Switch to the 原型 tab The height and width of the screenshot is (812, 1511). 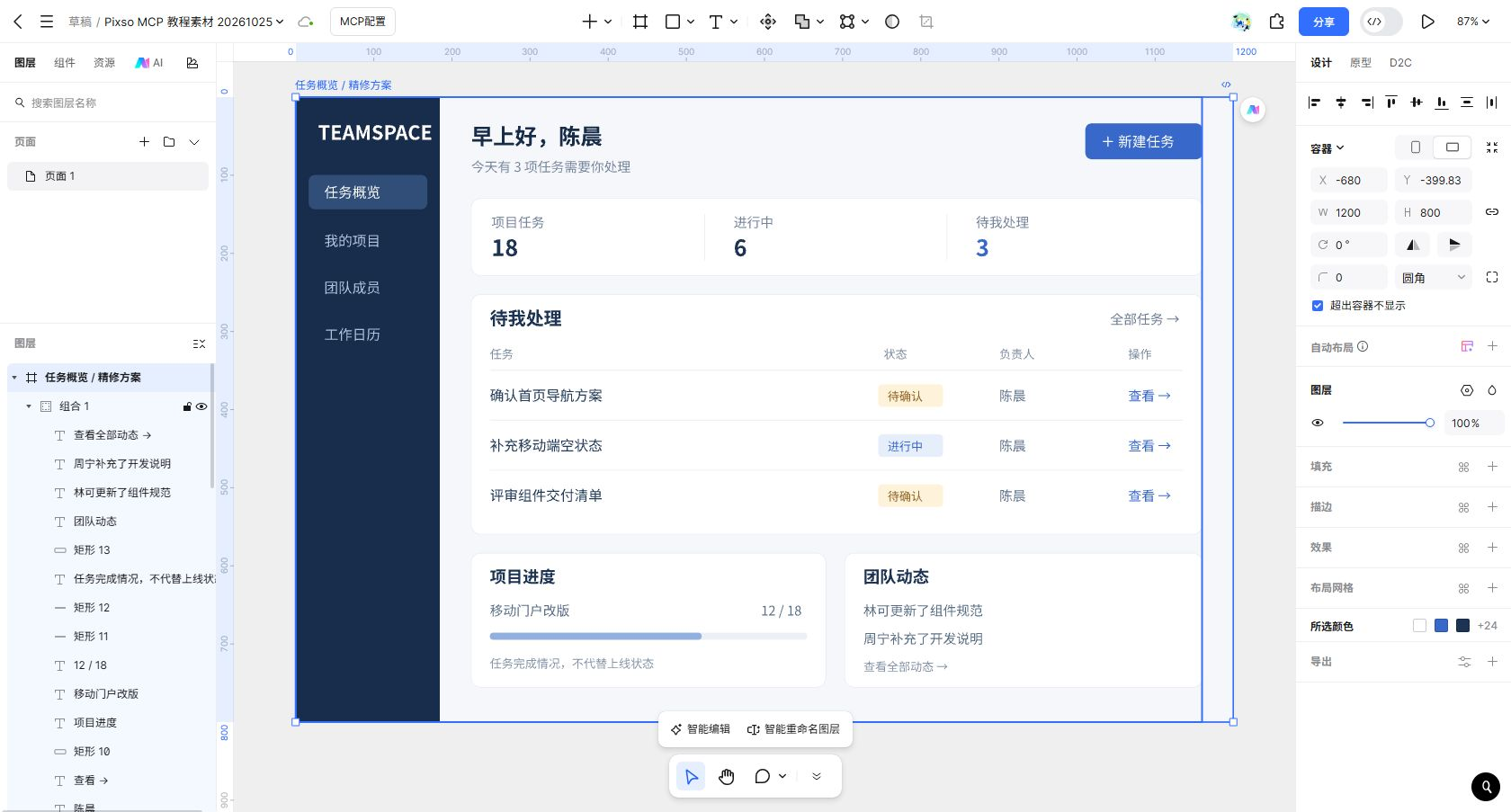coord(1361,63)
